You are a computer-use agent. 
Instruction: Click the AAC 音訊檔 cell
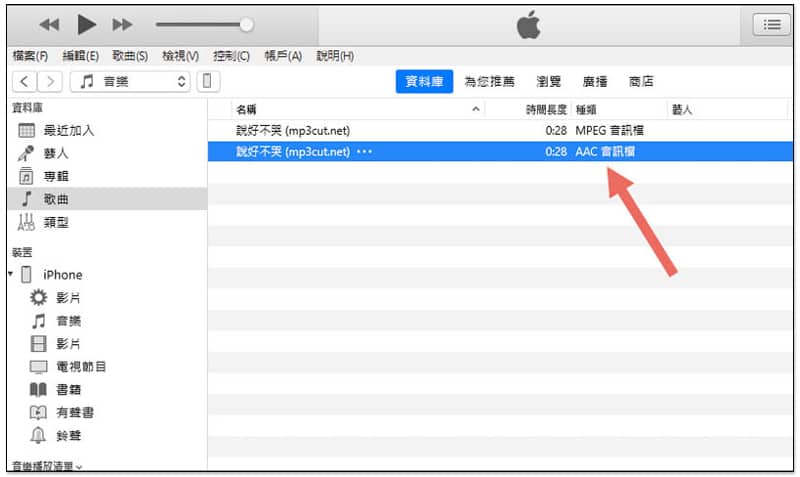(x=605, y=152)
